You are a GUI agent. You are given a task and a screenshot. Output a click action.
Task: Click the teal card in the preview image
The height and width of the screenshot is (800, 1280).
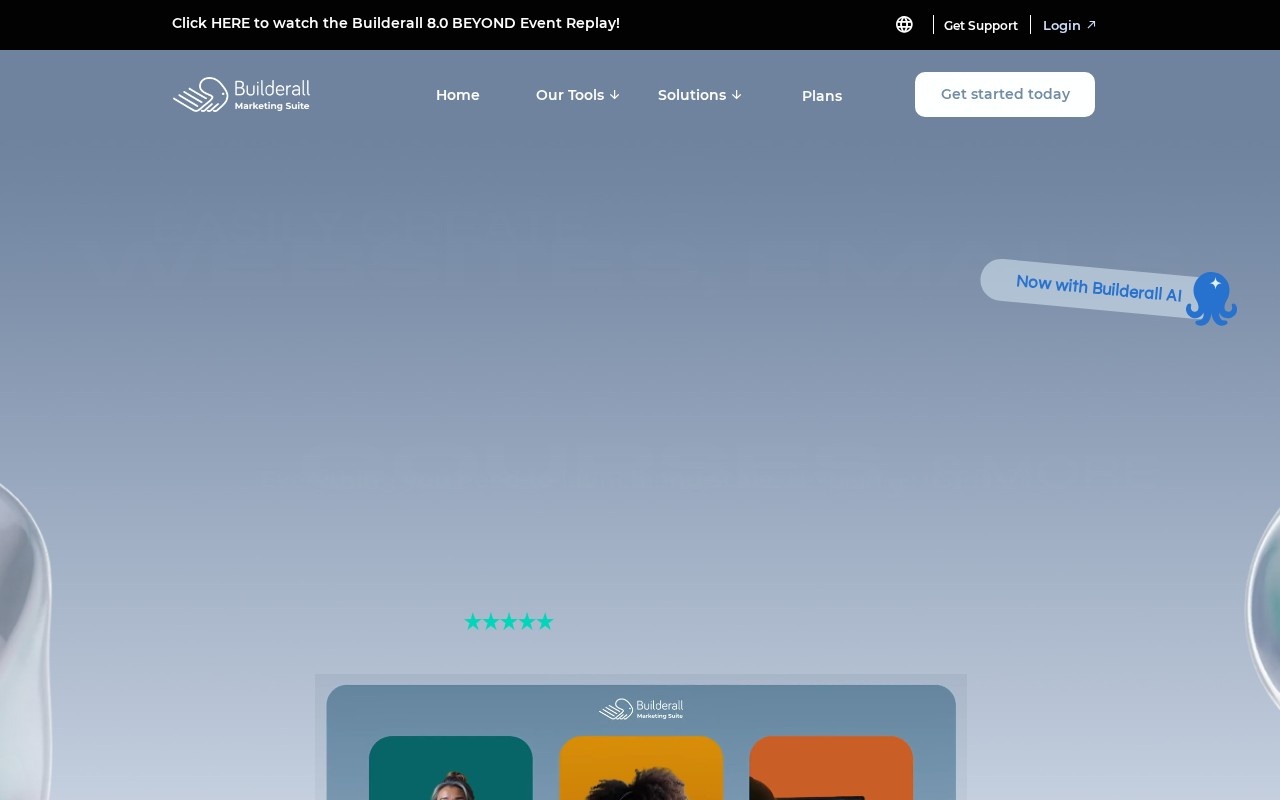coord(451,768)
